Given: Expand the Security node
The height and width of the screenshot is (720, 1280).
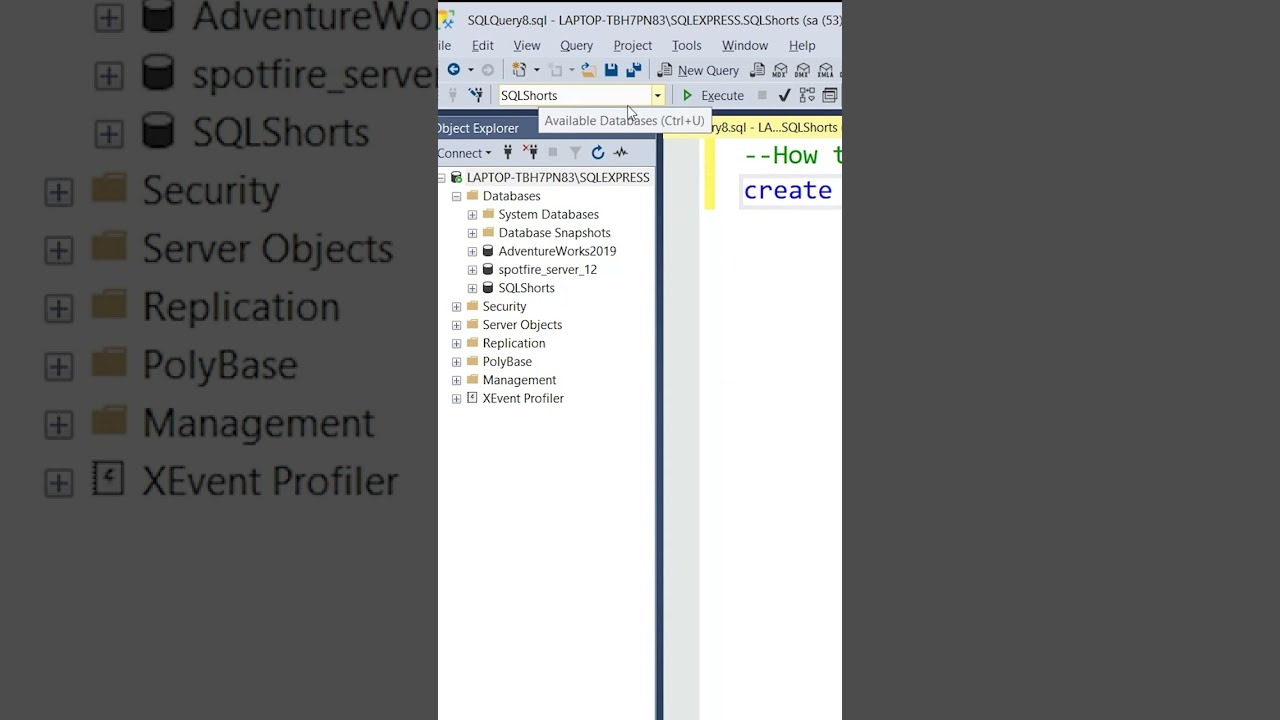Looking at the screenshot, I should pos(456,306).
